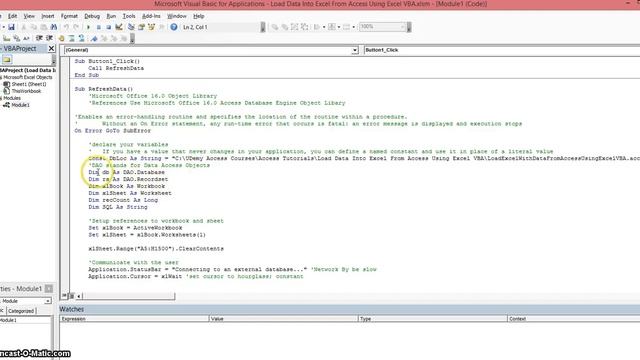The height and width of the screenshot is (360, 640).
Task: Run the macro with the play icon
Action: click(x=88, y=27)
